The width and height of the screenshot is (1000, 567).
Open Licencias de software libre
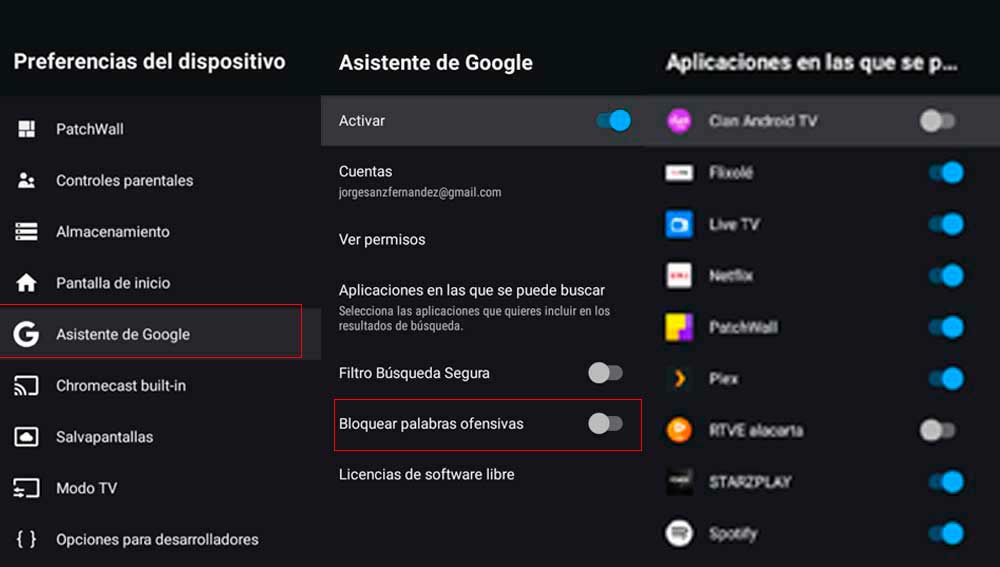[x=483, y=475]
